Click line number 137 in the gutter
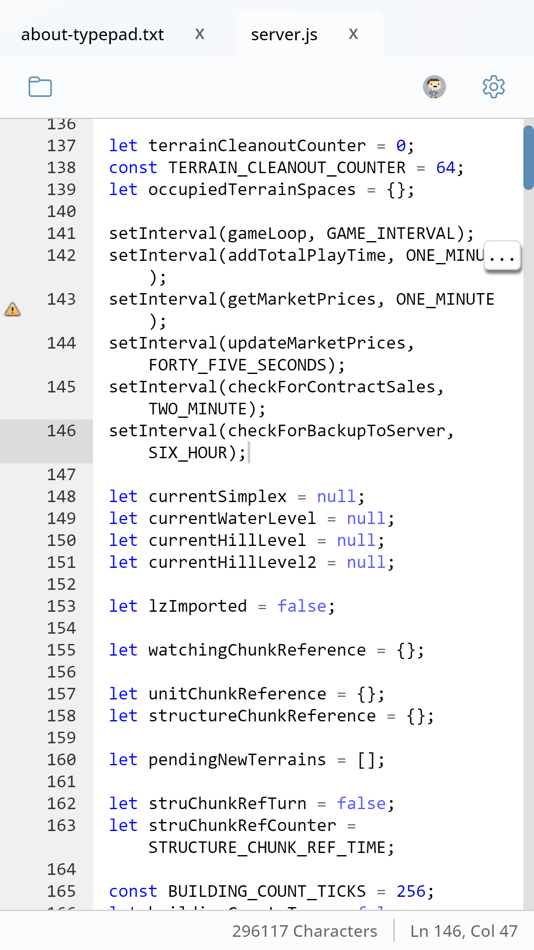Viewport: 534px width, 950px height. tap(61, 145)
